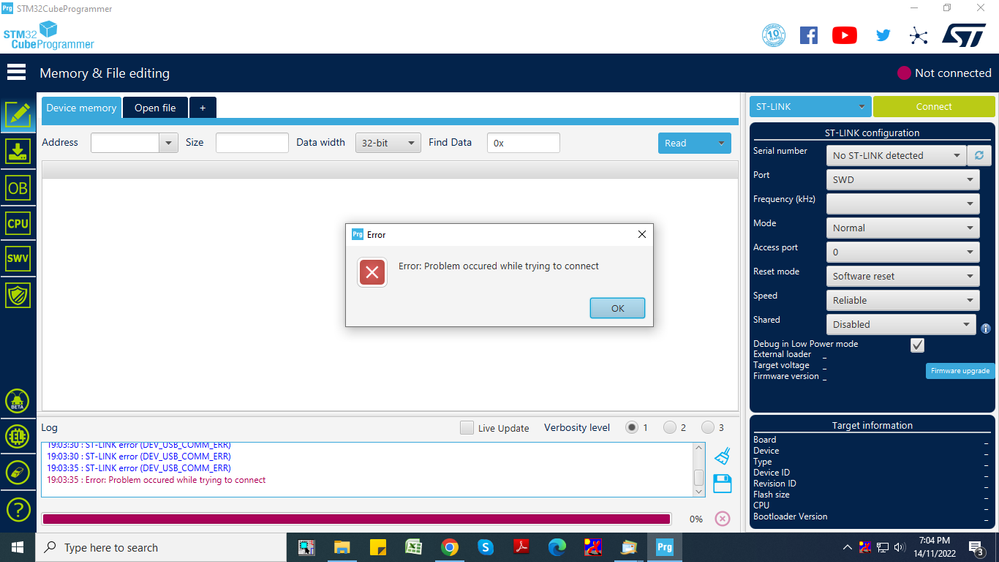Open the Shared Disabled dropdown

click(900, 325)
